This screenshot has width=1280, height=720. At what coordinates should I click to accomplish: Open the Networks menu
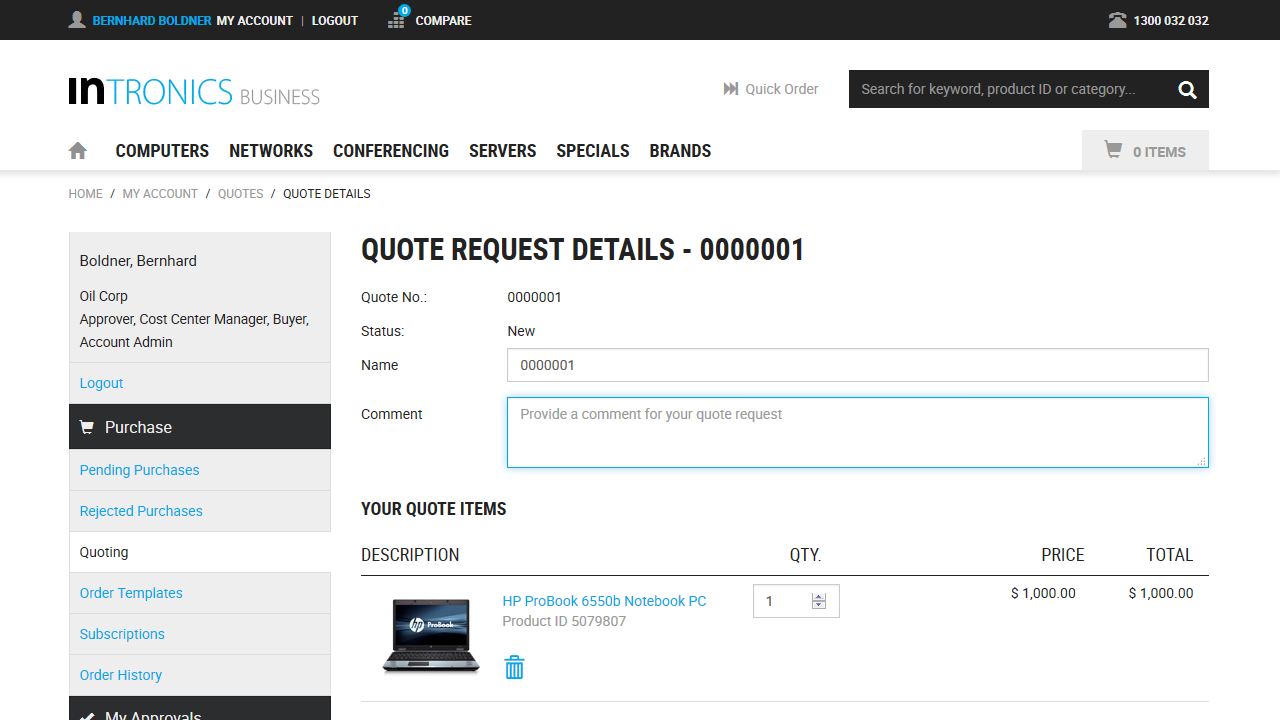tap(271, 151)
